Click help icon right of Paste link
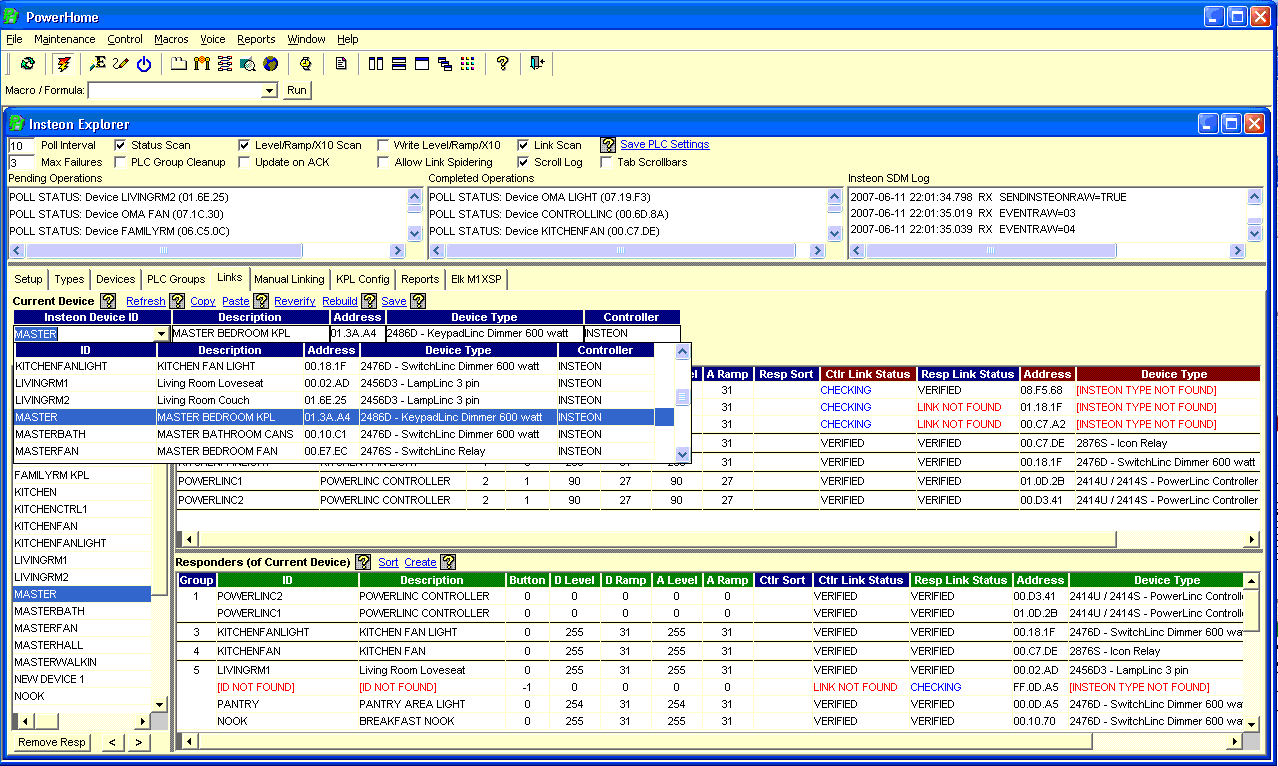 (x=261, y=301)
